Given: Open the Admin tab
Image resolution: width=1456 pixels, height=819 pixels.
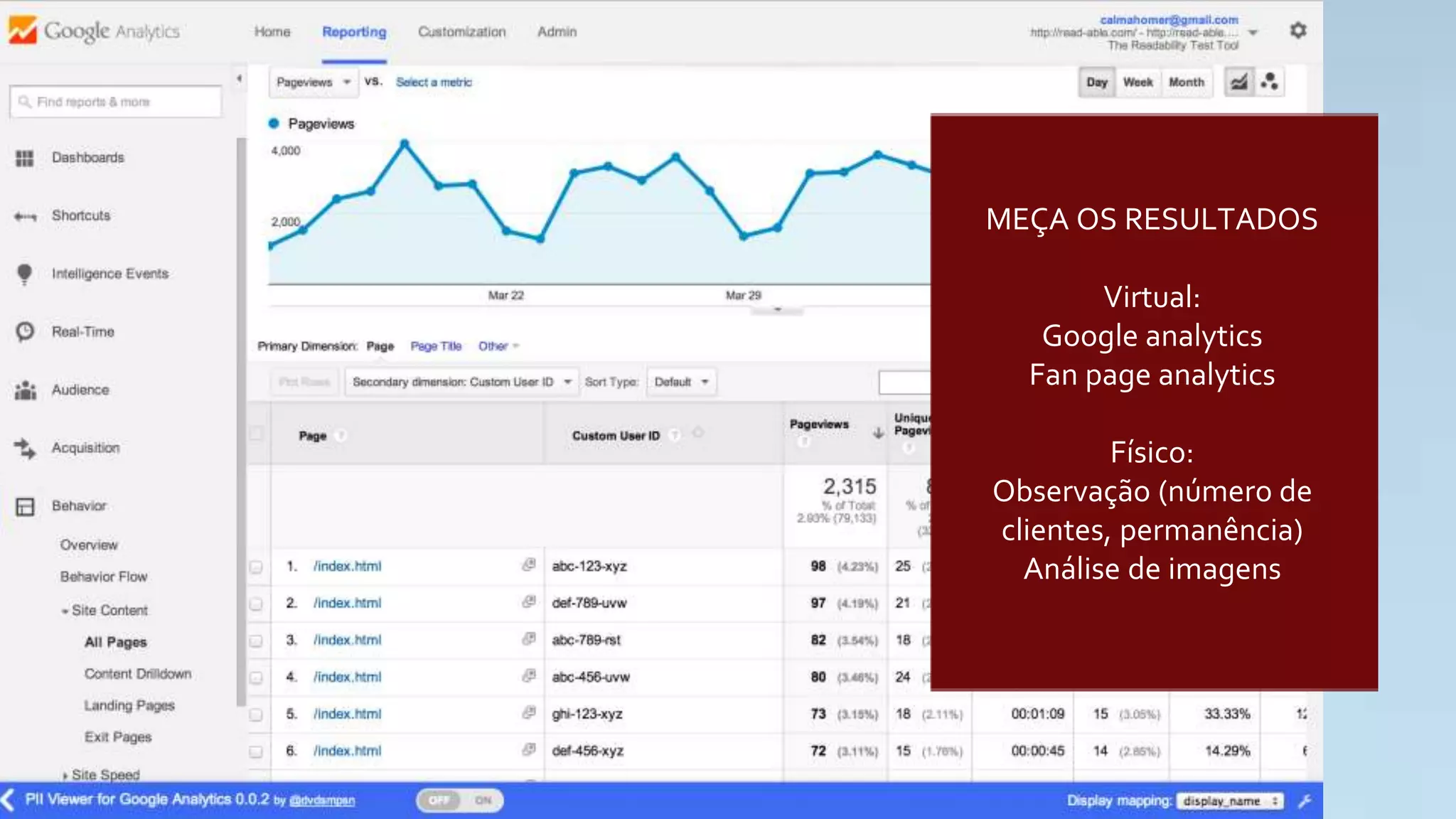Looking at the screenshot, I should tap(557, 32).
